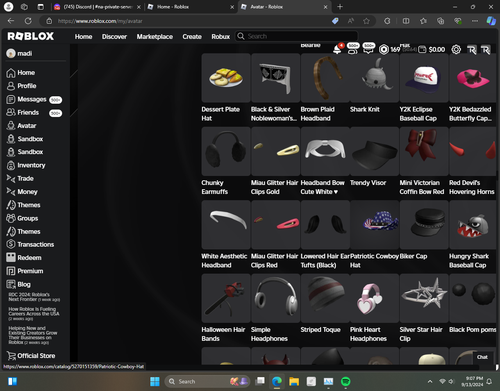Open the site information lock icon
The height and width of the screenshot is (391, 500).
49,21
